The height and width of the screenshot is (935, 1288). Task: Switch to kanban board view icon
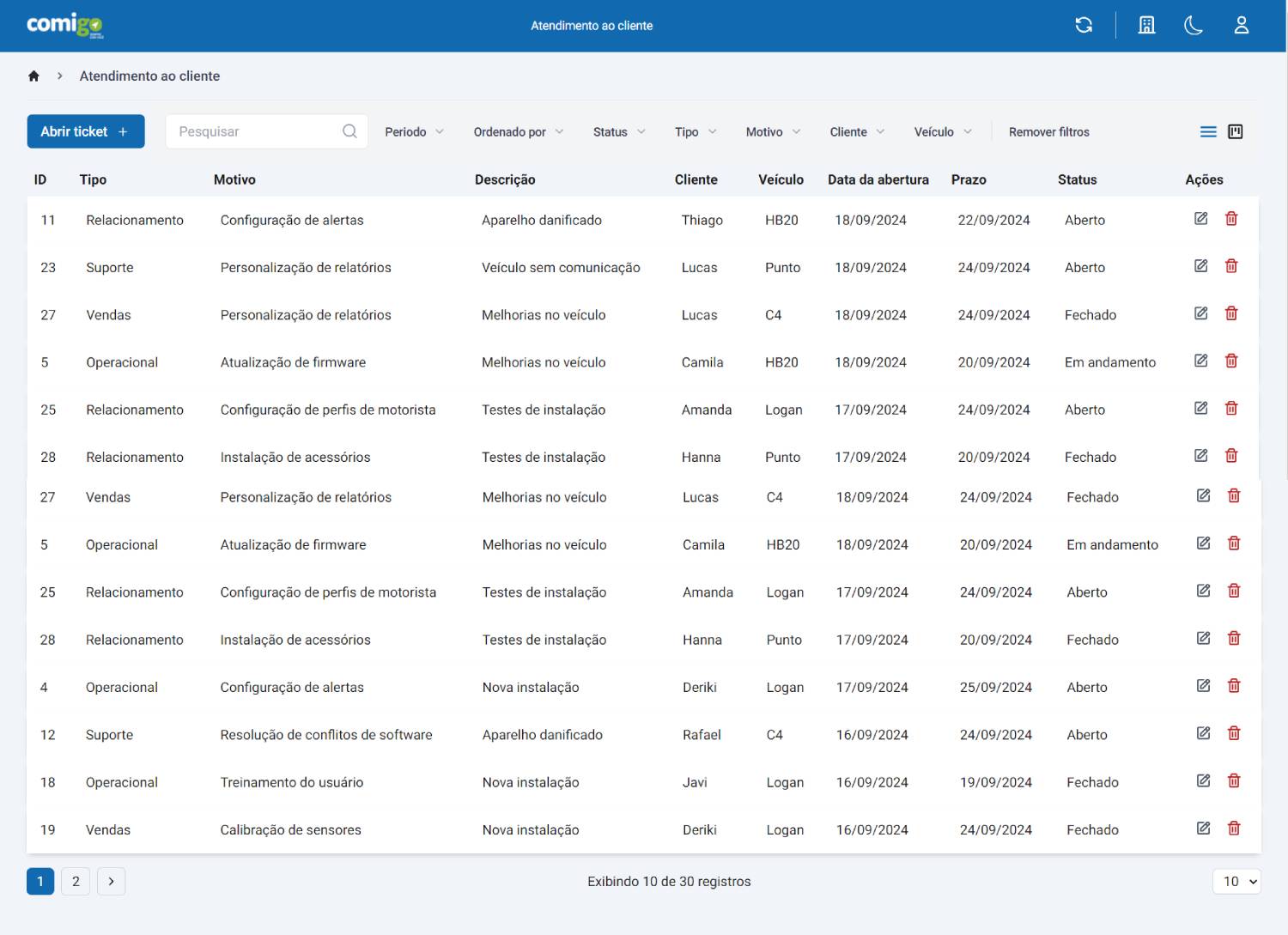[x=1236, y=131]
